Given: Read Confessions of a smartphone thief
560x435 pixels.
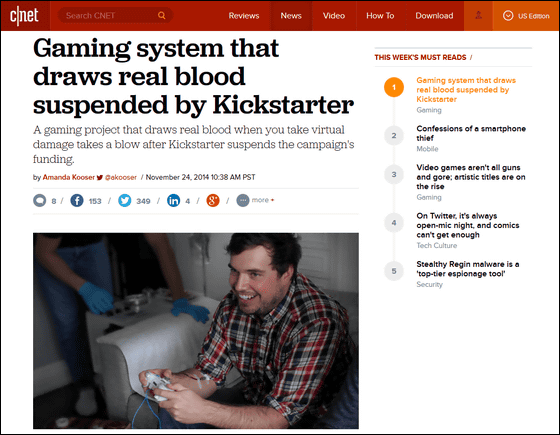Looking at the screenshot, I should pyautogui.click(x=471, y=133).
